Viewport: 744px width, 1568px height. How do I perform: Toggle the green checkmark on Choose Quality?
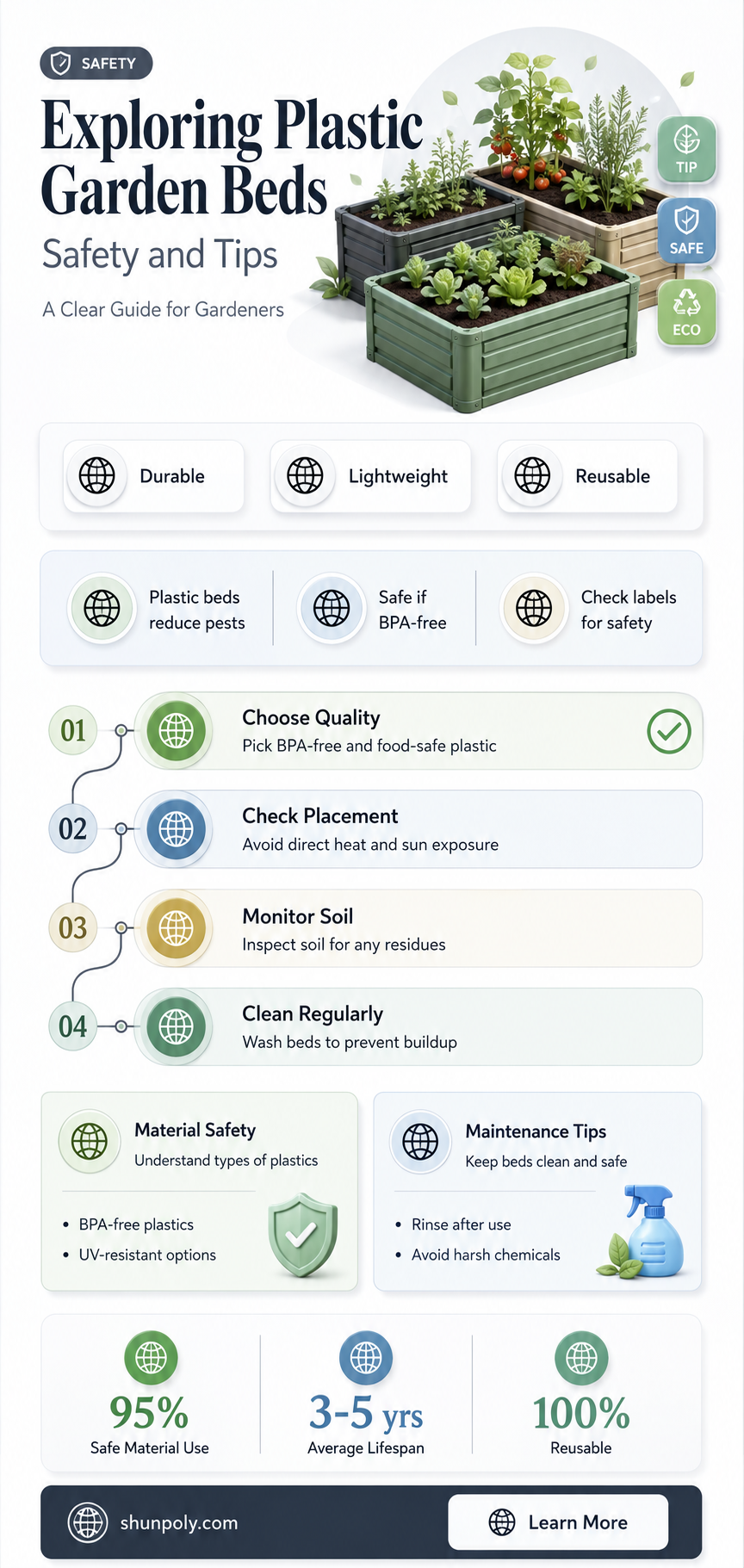pyautogui.click(x=669, y=731)
